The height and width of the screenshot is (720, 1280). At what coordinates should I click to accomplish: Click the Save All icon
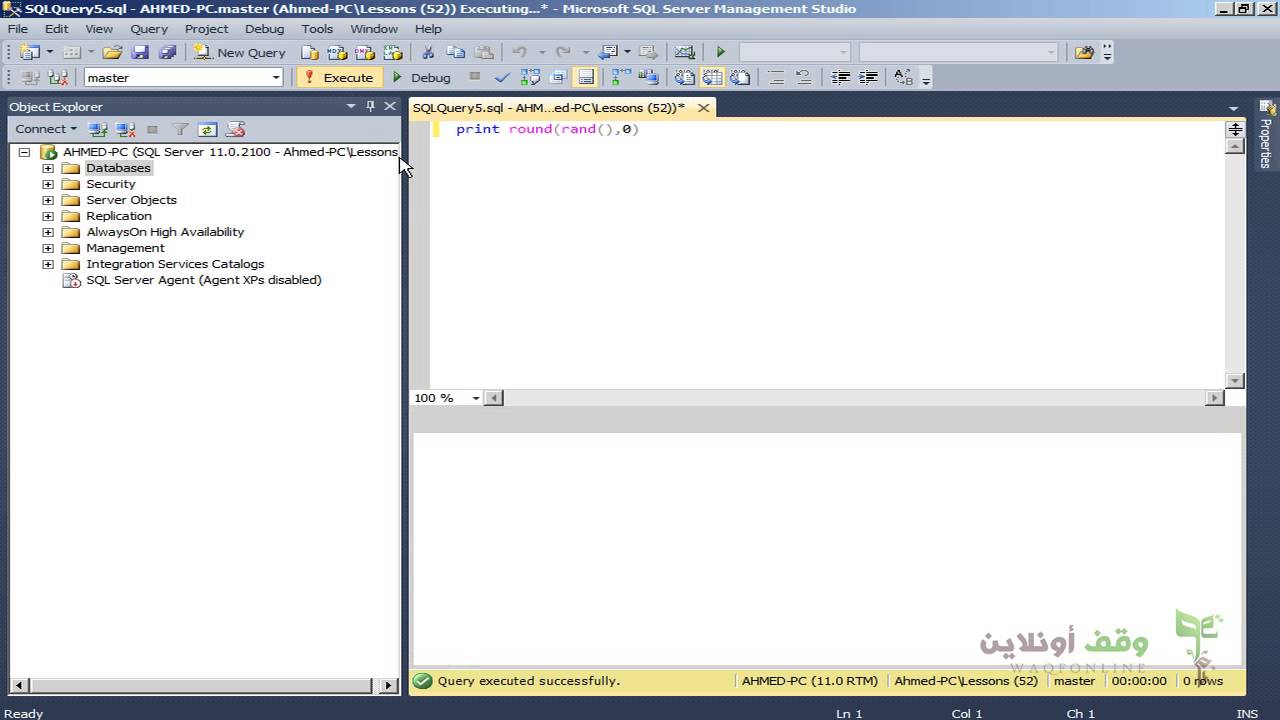pyautogui.click(x=167, y=52)
